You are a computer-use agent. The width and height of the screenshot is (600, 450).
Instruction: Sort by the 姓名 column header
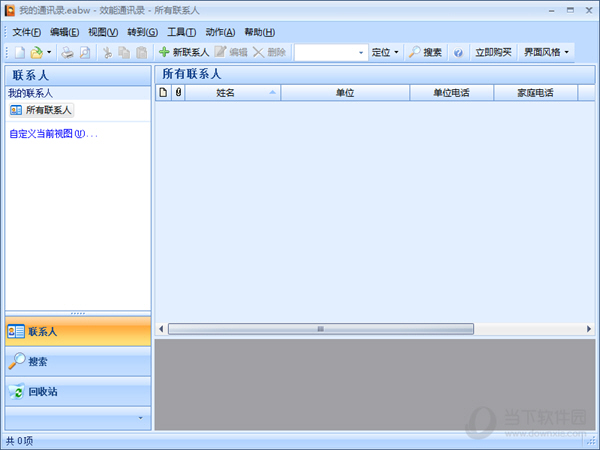tap(233, 93)
